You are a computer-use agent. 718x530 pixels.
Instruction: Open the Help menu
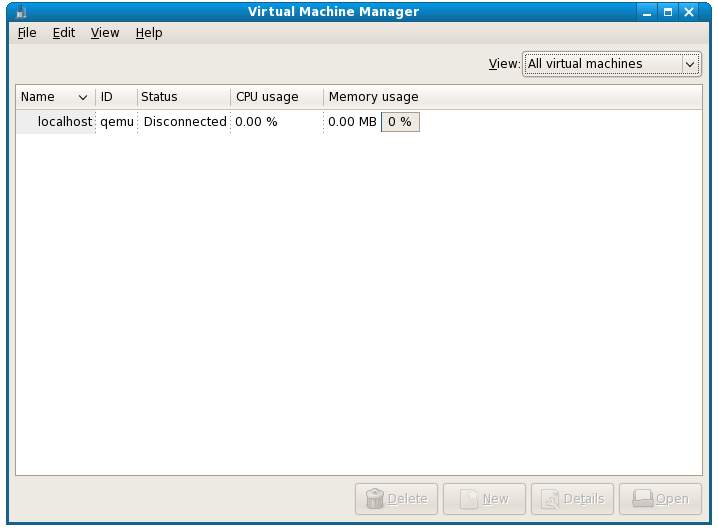149,33
